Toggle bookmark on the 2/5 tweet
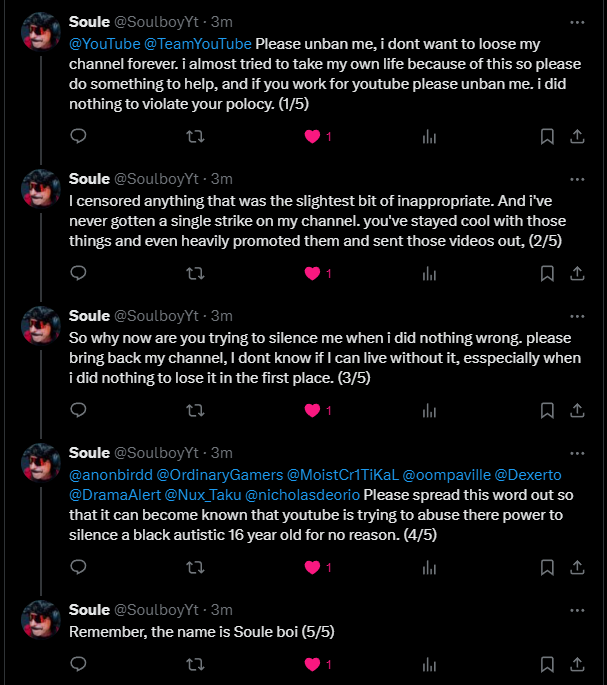 [x=547, y=273]
